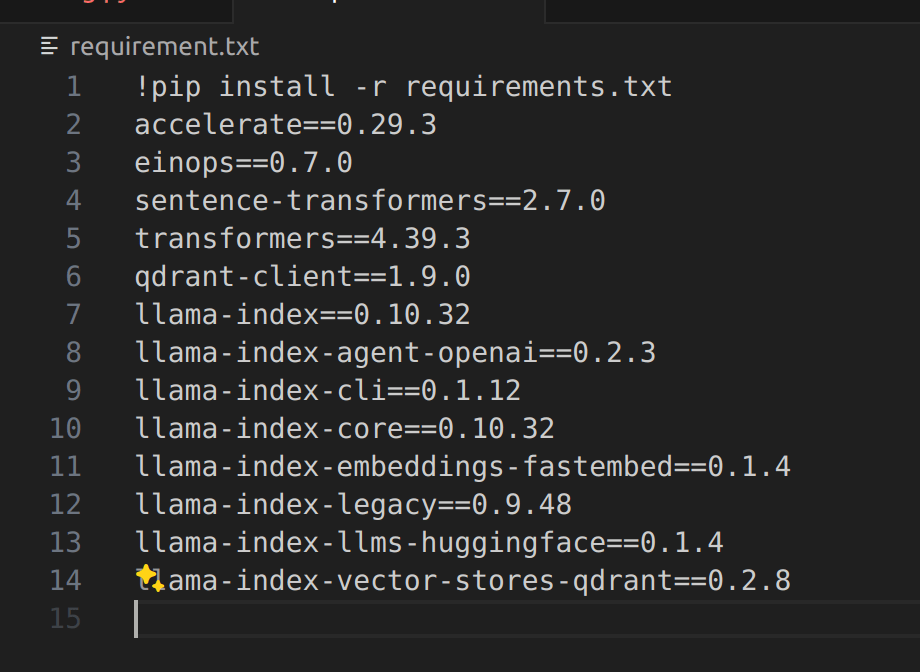Click on the qdrant-client==1.9.0 line
Image resolution: width=920 pixels, height=672 pixels.
[302, 277]
